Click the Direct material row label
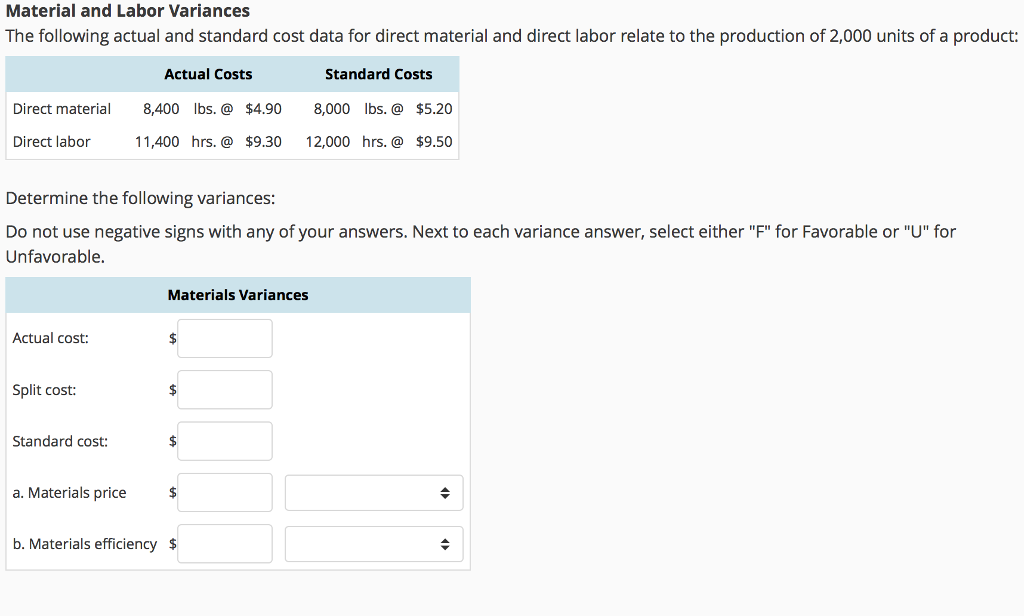Screen dimensions: 1024x616 (61, 108)
